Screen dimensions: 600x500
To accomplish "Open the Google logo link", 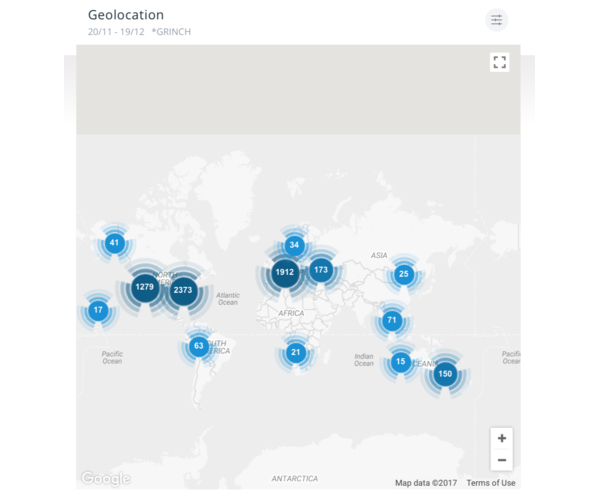I will pyautogui.click(x=105, y=479).
